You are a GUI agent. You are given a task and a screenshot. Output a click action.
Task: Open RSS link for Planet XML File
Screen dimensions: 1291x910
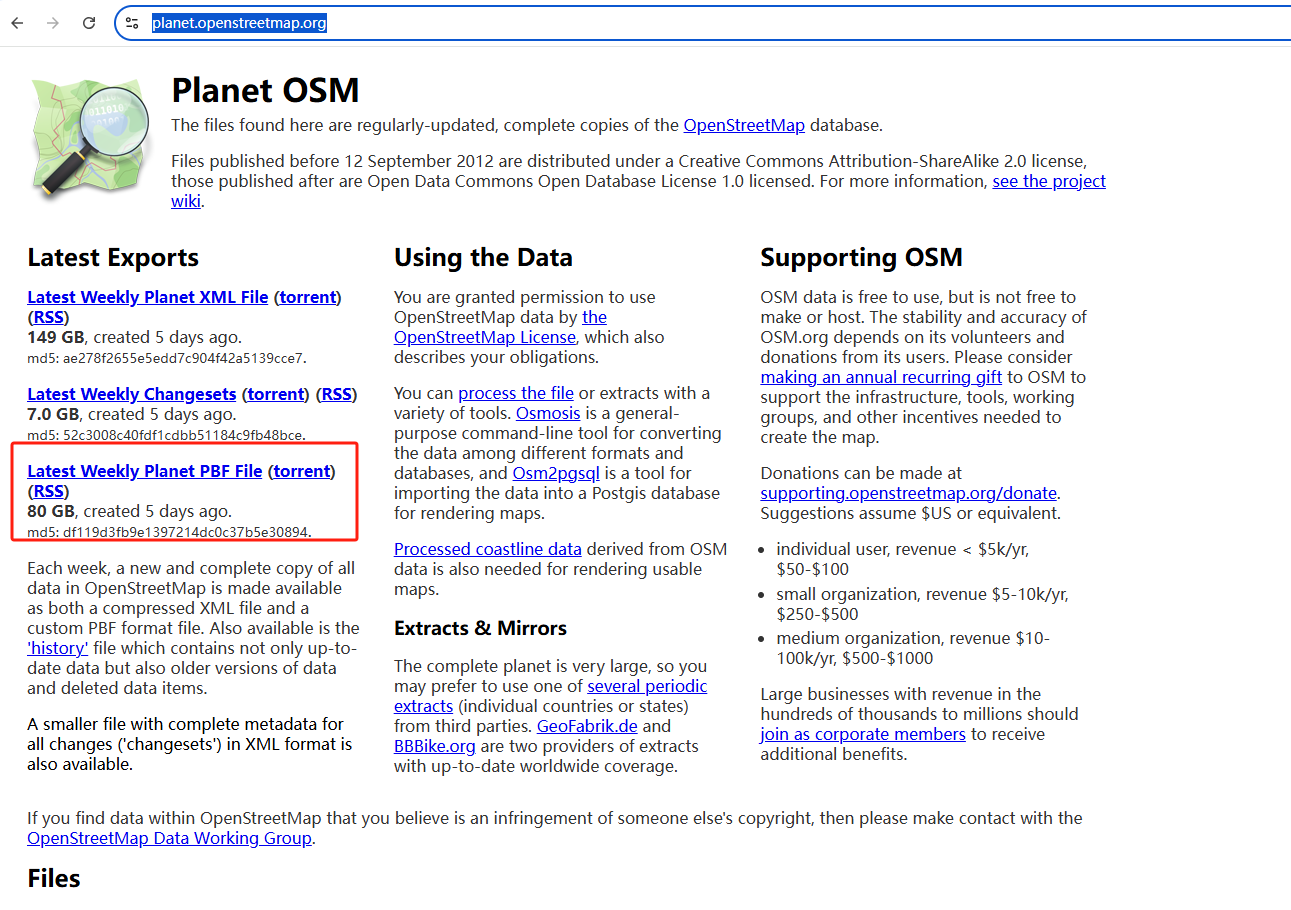48,317
